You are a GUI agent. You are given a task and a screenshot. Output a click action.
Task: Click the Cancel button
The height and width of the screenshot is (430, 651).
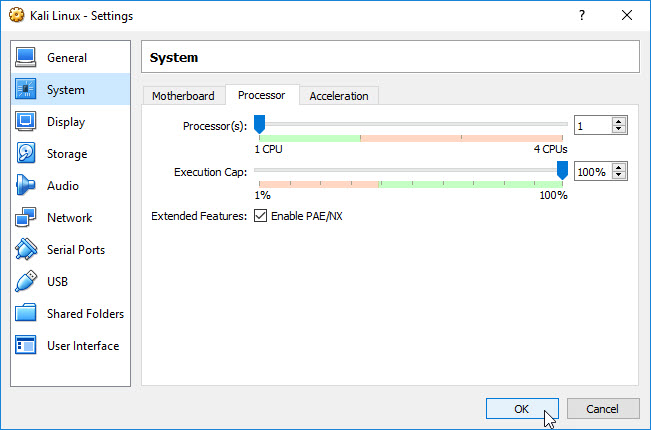(x=602, y=409)
